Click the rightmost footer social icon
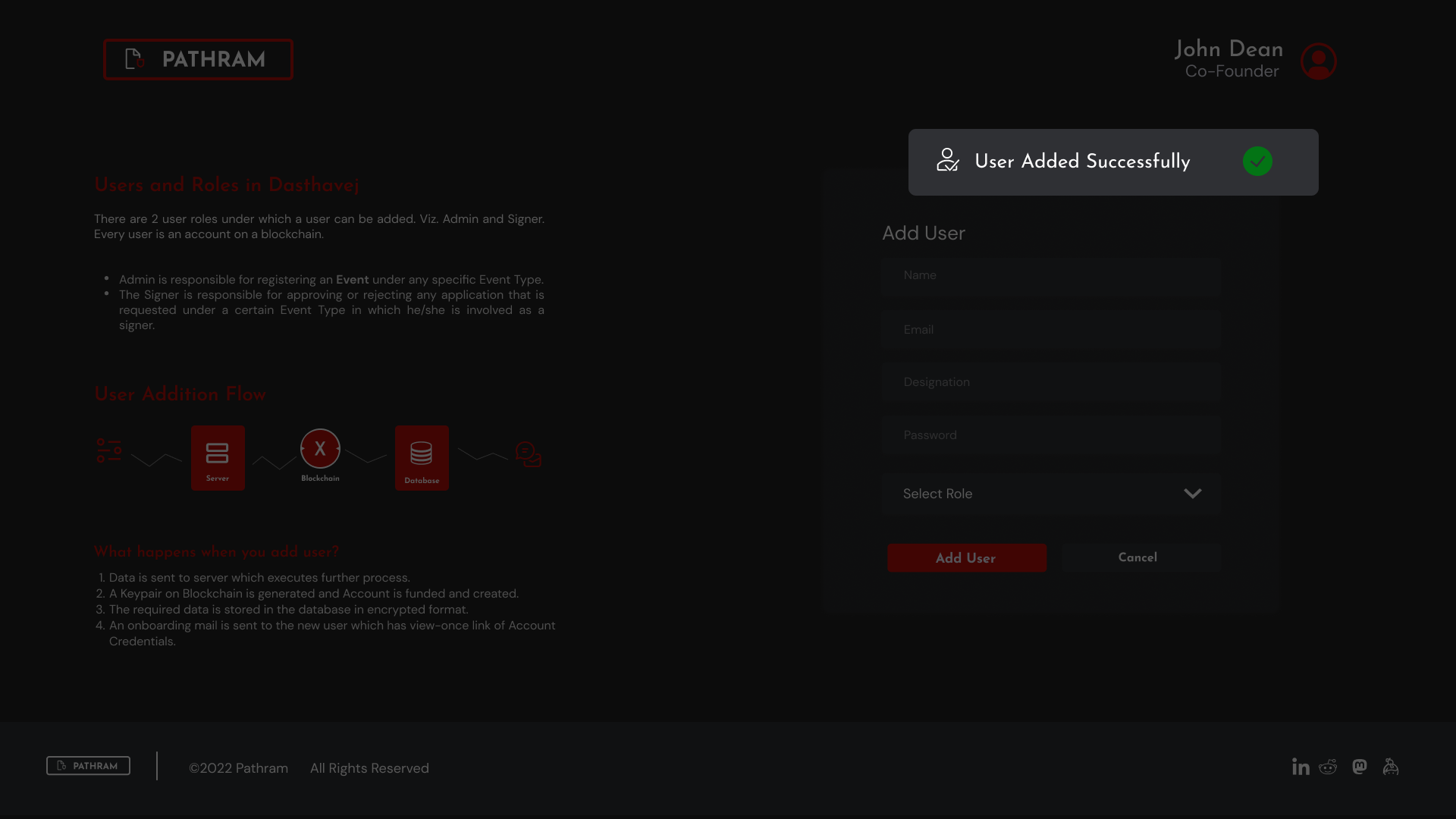This screenshot has width=1456, height=819. click(x=1391, y=767)
